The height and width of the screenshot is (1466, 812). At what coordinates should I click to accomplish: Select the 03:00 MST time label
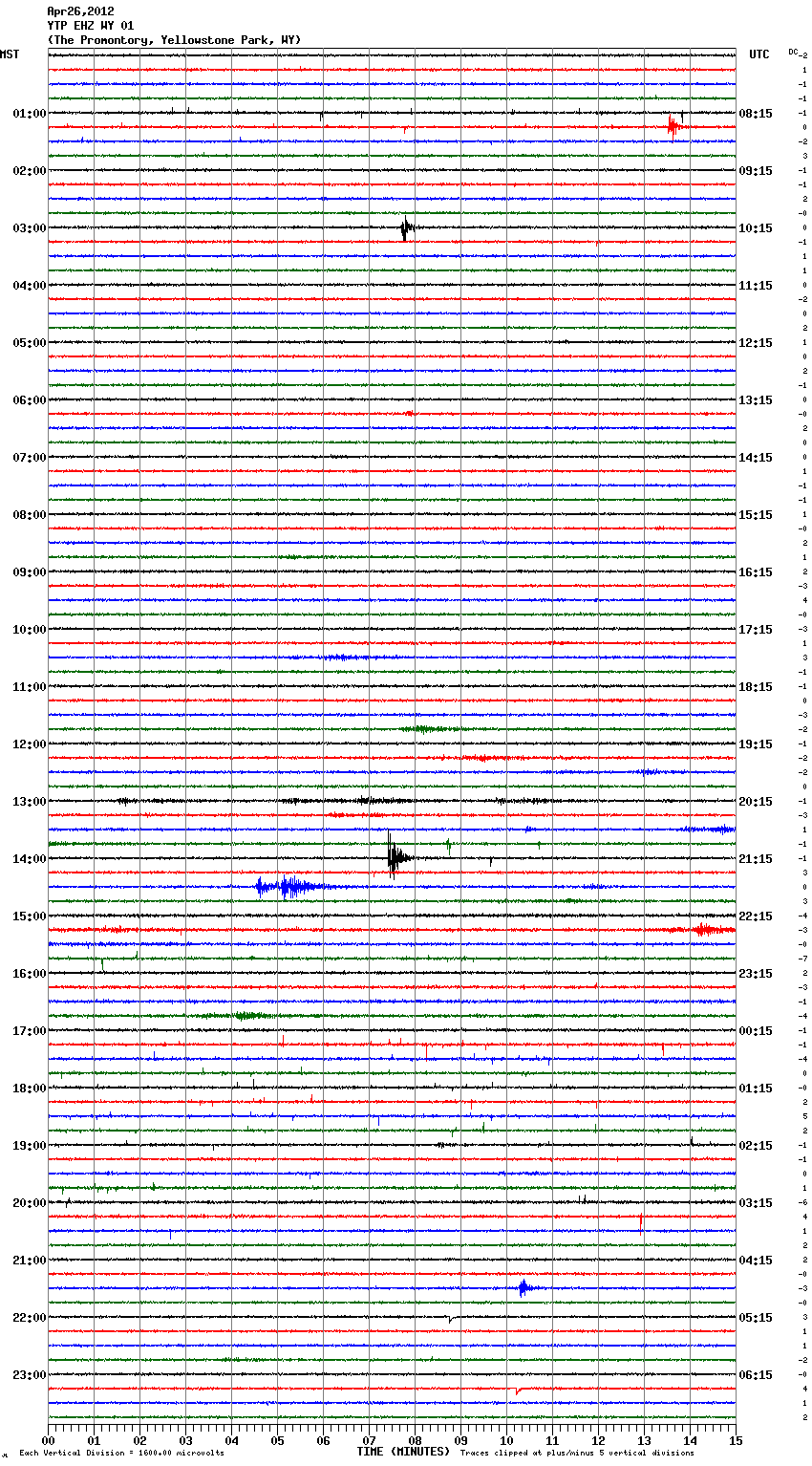pos(29,228)
